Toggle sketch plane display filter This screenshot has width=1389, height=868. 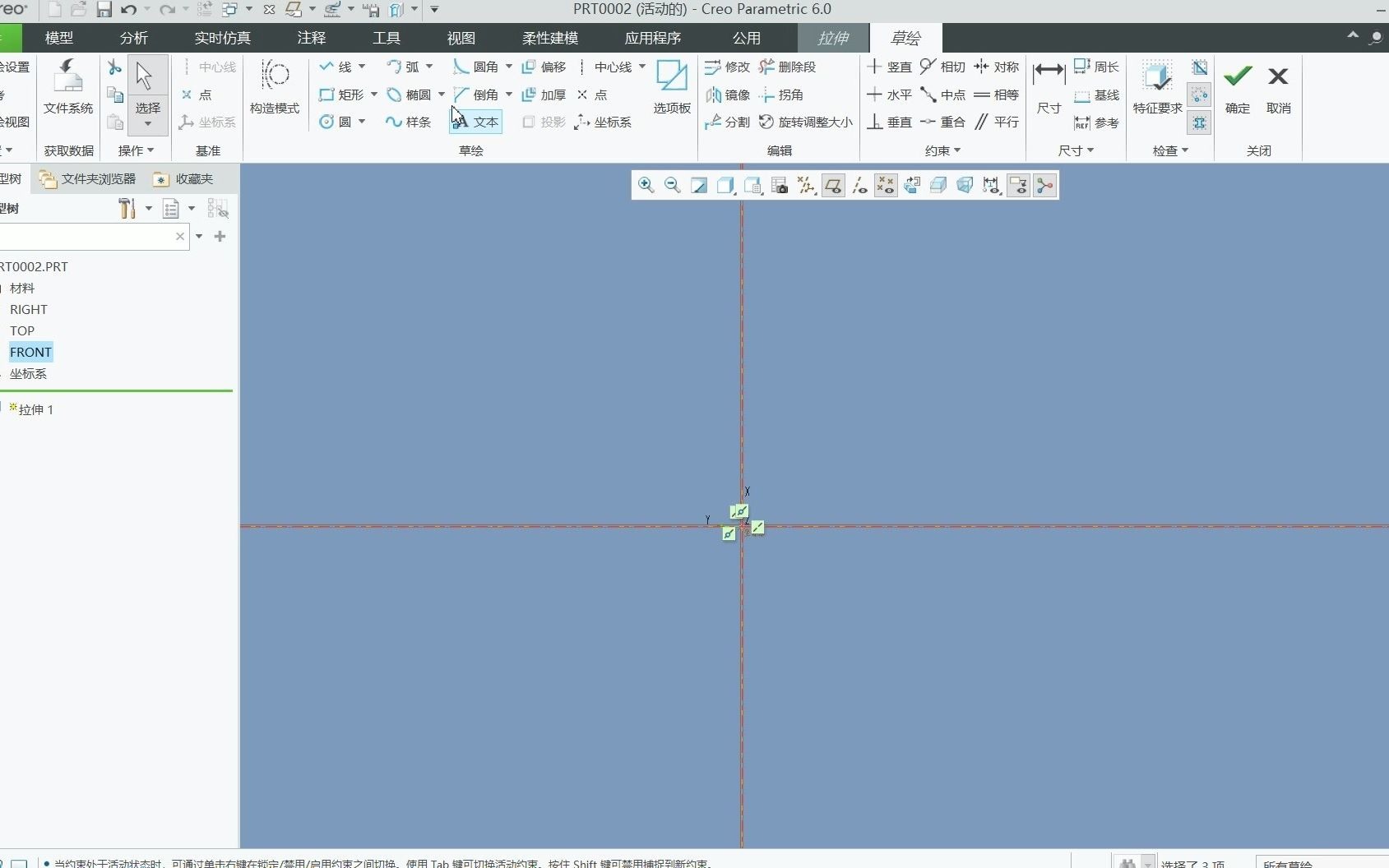(833, 186)
